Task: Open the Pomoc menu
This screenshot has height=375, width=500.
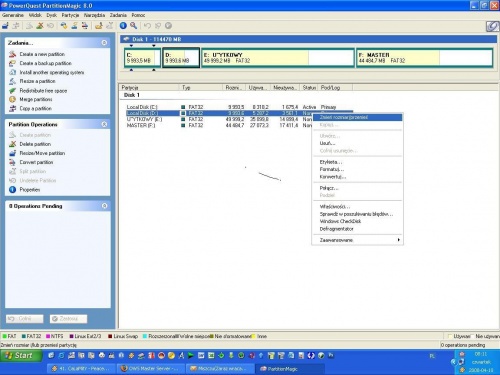Action: coord(138,15)
